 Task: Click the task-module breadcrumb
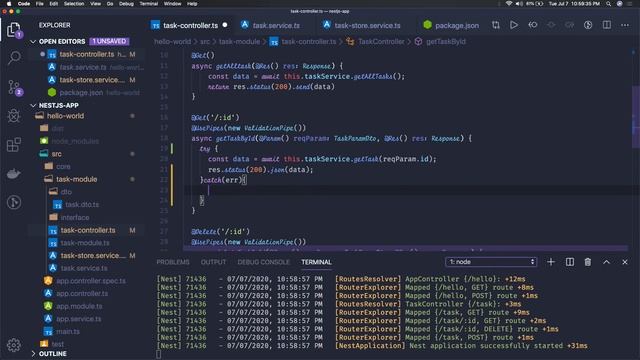coord(240,42)
